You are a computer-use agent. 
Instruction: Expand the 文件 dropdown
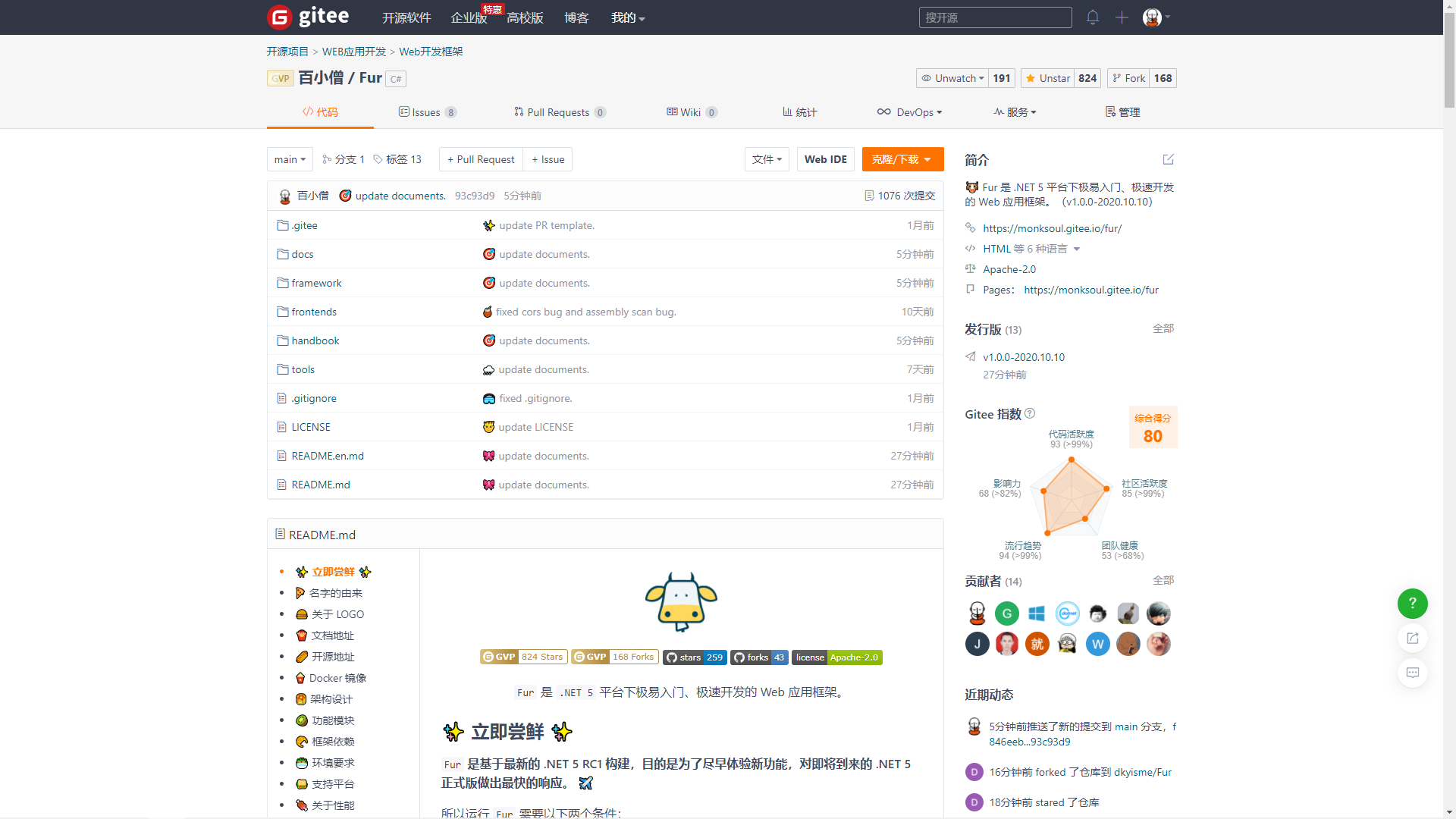point(767,159)
